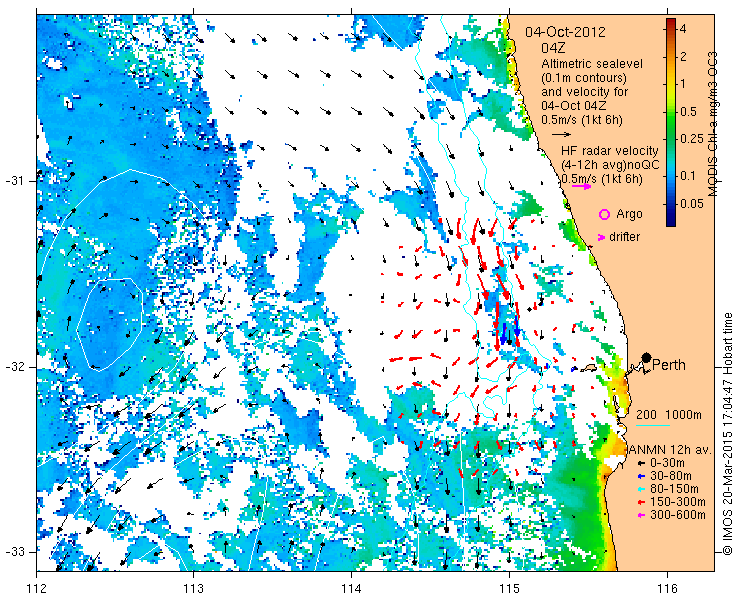Viewport: 740px width, 600px height.
Task: Click the '0-30m' depth label
Action: (667, 464)
